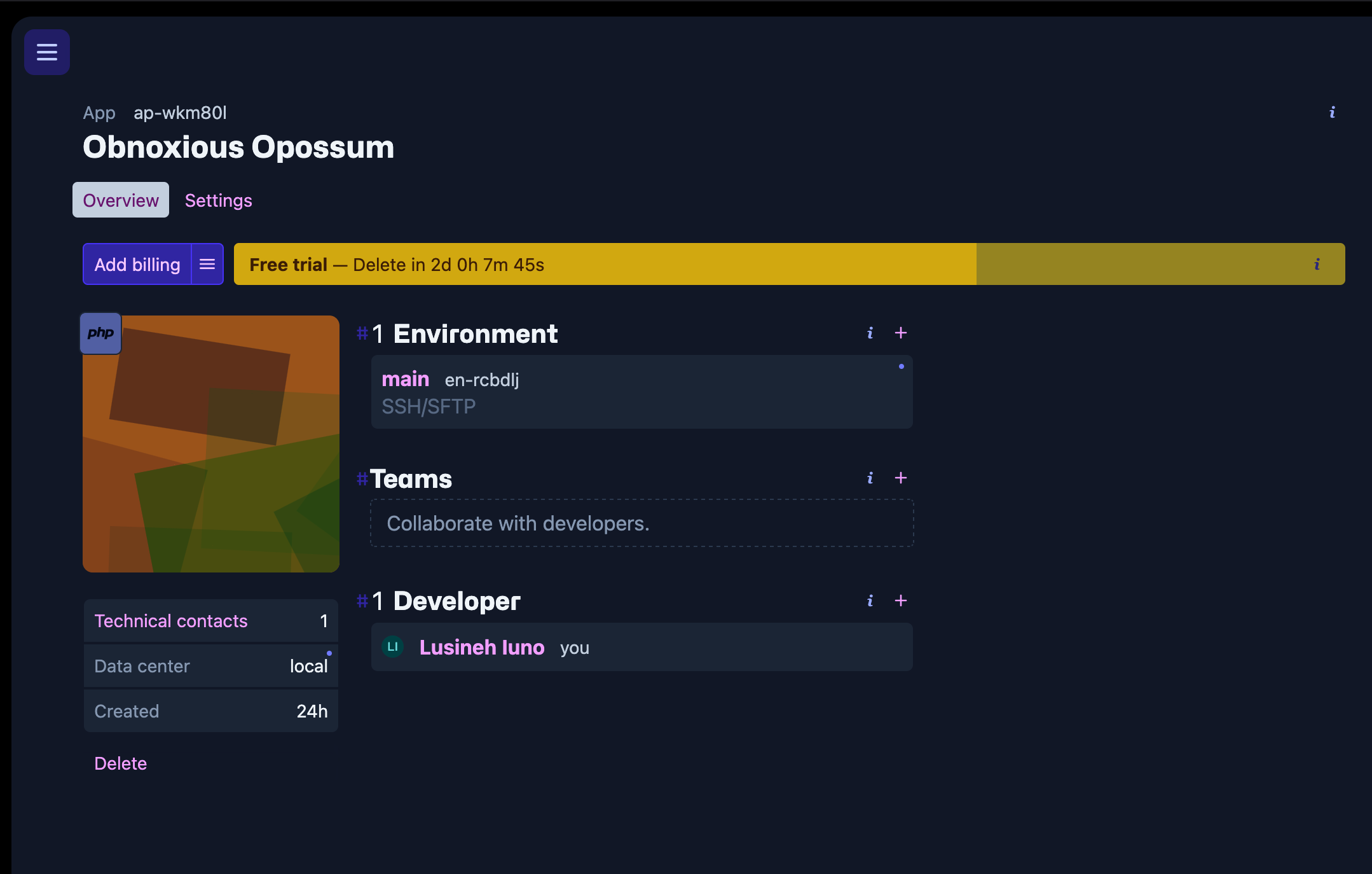1372x874 pixels.
Task: Click the Add billing button
Action: tap(137, 263)
